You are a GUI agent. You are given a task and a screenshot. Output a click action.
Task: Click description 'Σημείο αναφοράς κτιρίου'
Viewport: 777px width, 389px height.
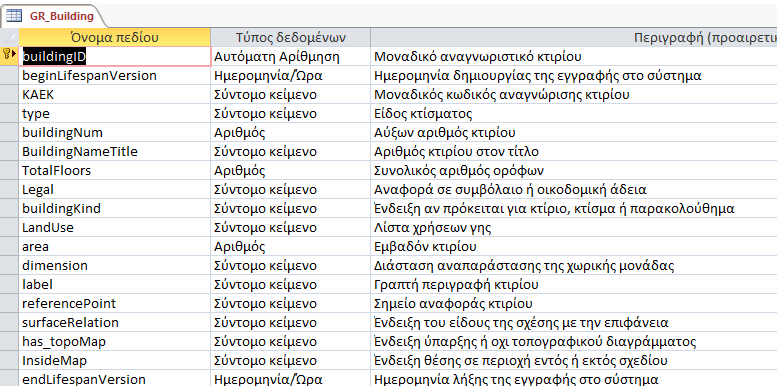[453, 303]
